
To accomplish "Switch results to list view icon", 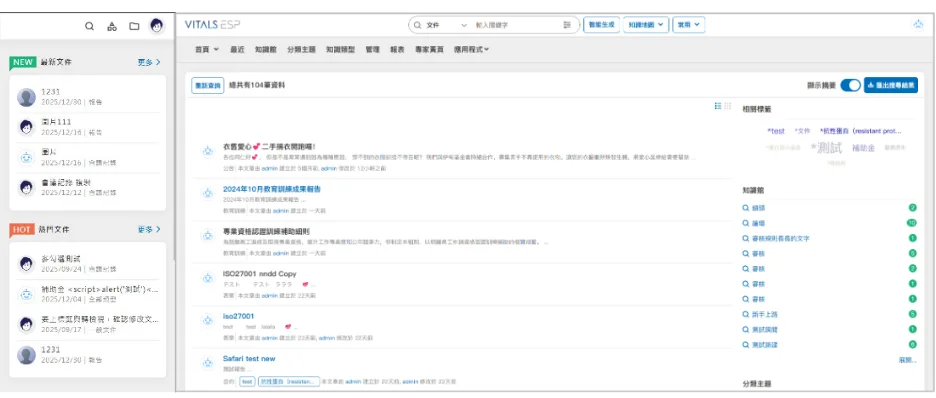I will [718, 106].
